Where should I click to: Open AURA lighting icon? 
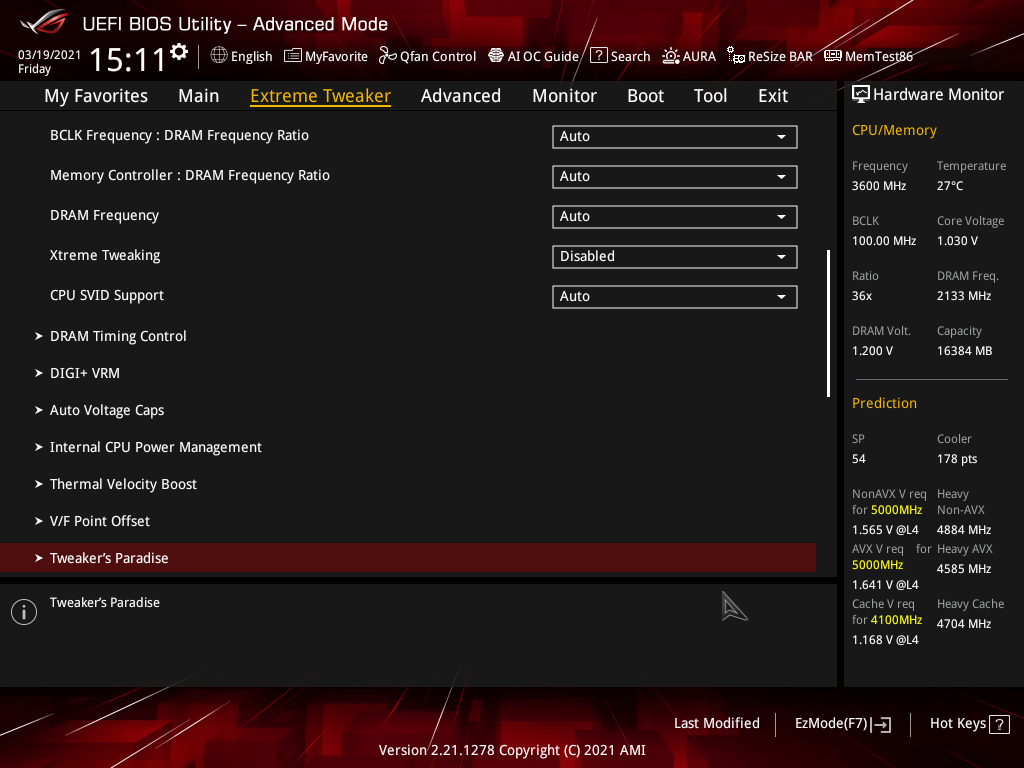point(671,56)
